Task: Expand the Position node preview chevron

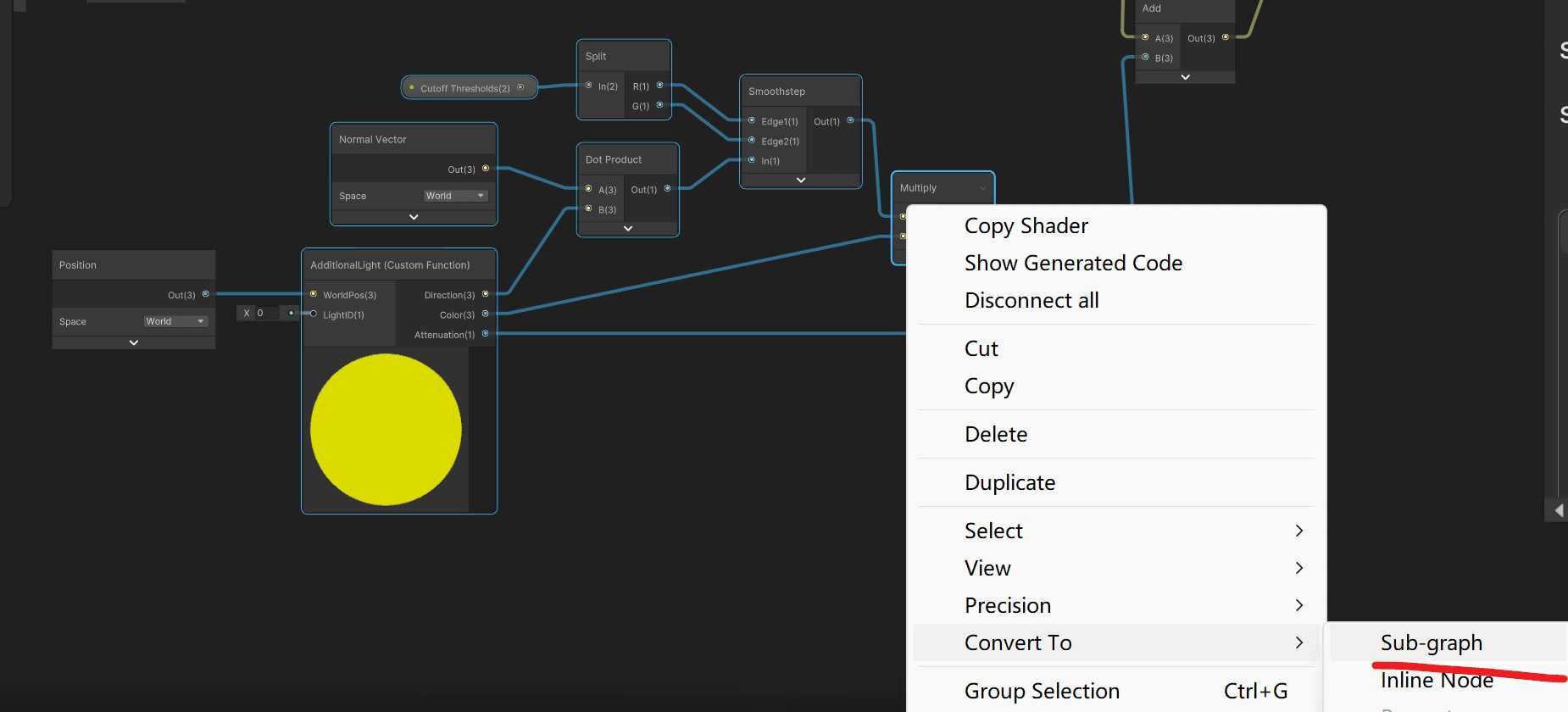Action: tap(134, 342)
